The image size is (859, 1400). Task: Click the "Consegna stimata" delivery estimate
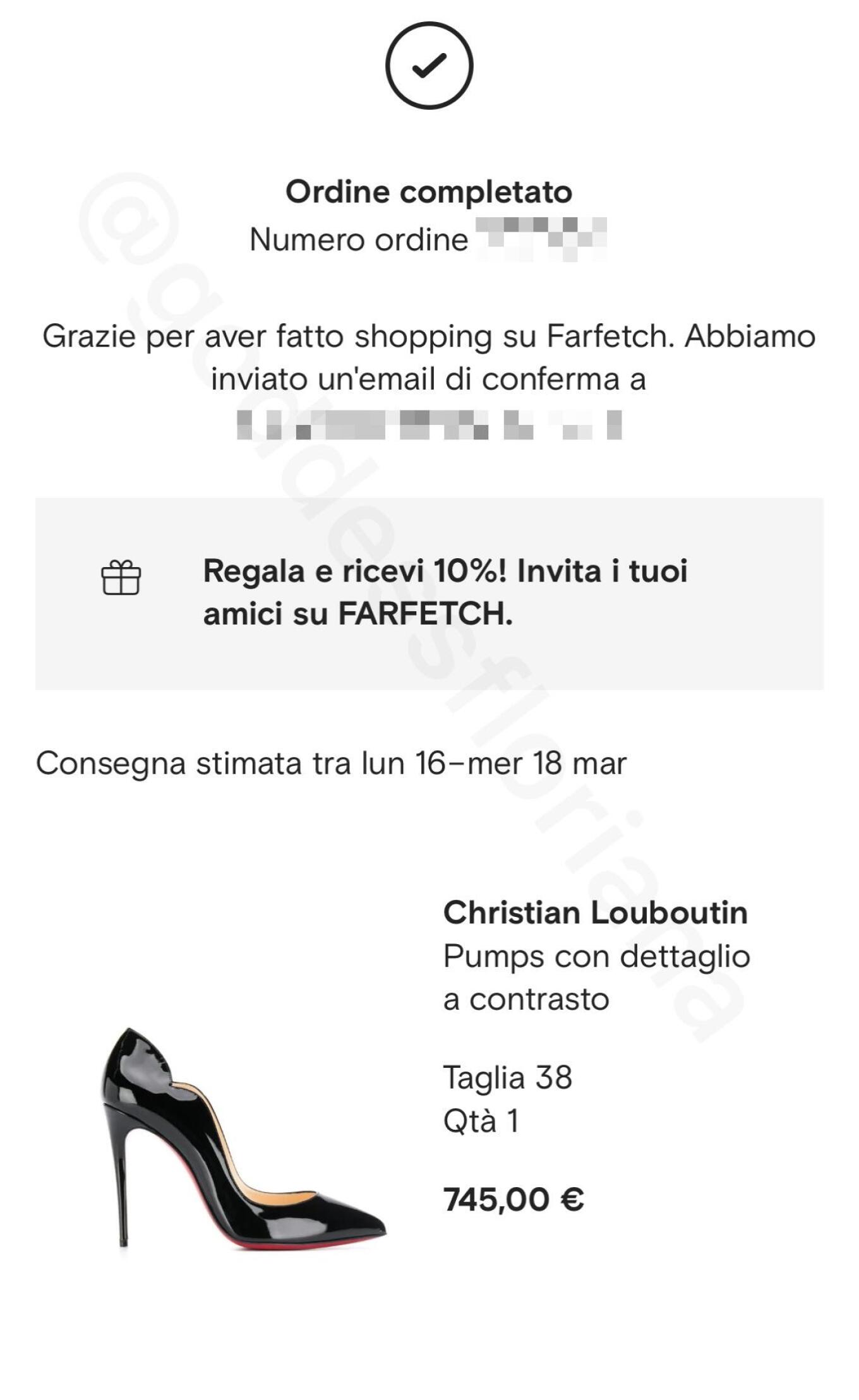331,763
